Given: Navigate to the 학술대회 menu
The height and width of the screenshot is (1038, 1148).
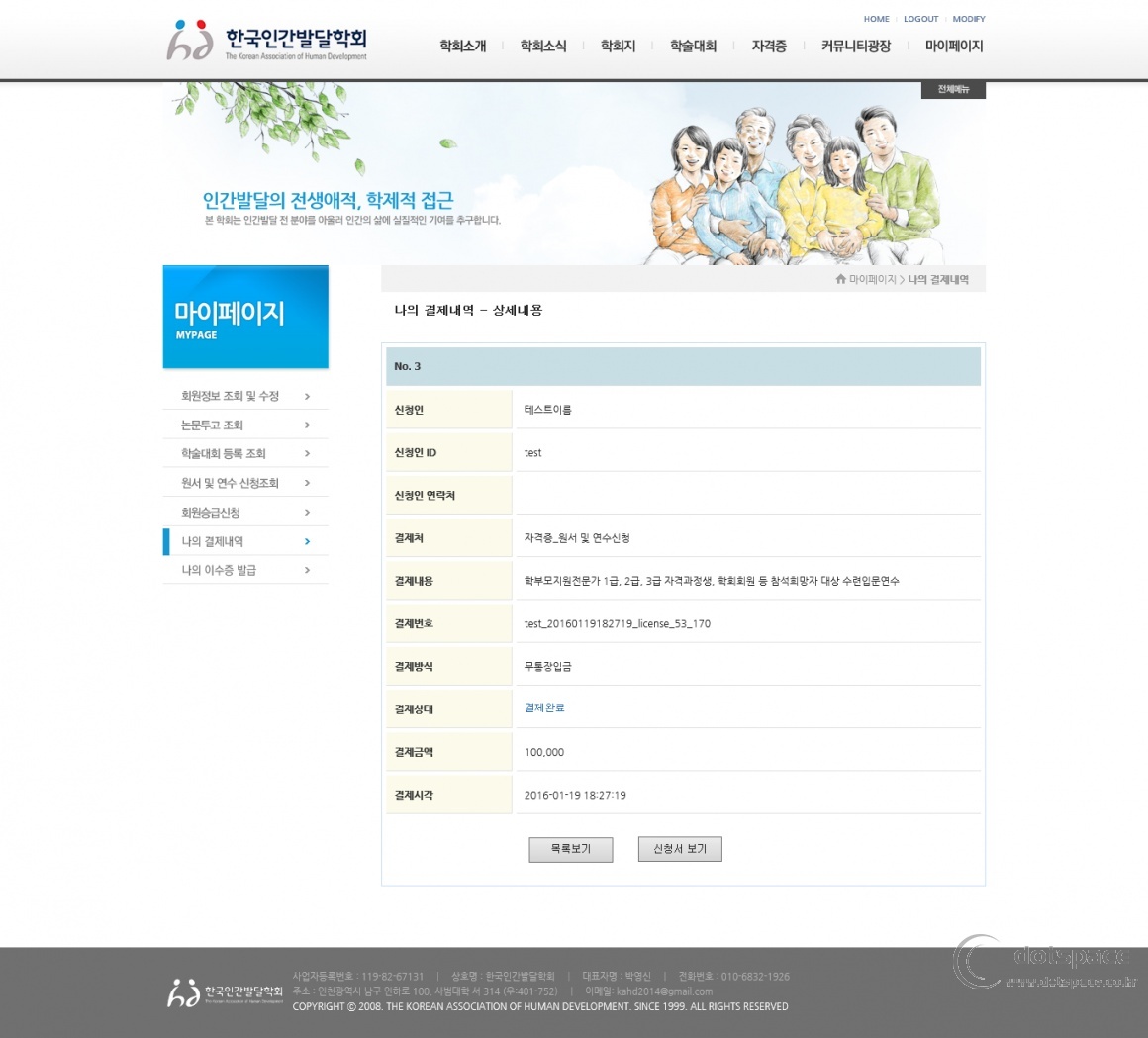Looking at the screenshot, I should coord(694,45).
